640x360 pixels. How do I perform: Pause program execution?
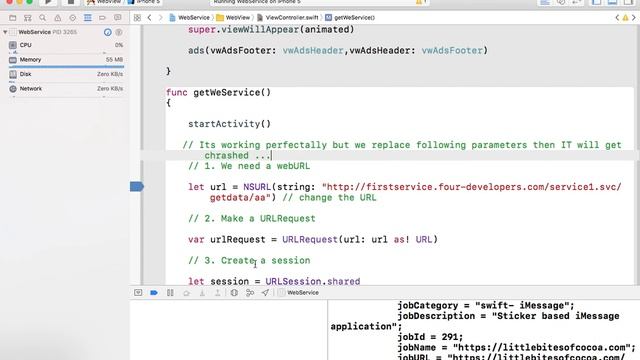pos(170,293)
